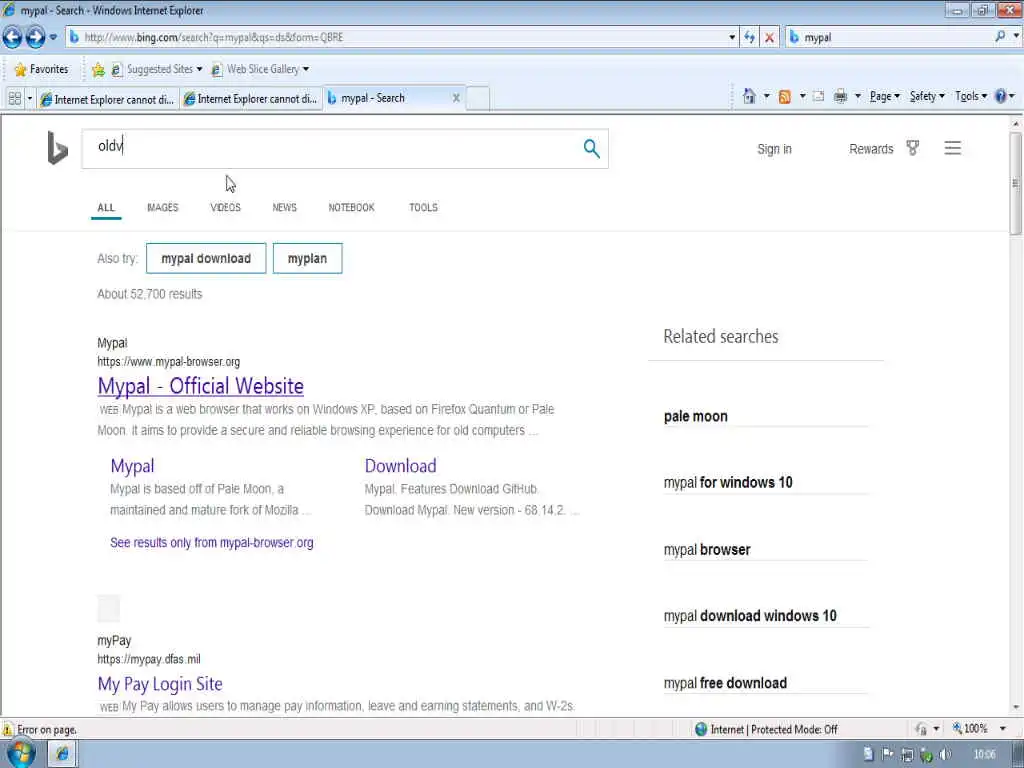Select the mypal - Search tab
This screenshot has height=768, width=1024.
389,98
